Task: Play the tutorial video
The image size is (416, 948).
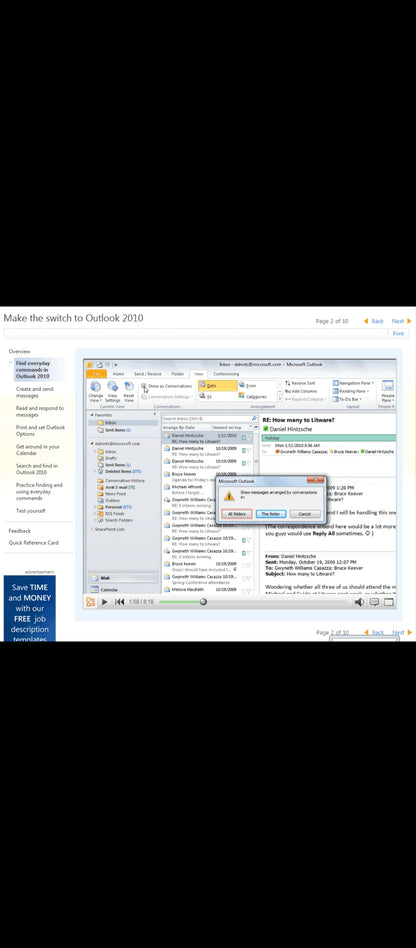Action: click(105, 602)
